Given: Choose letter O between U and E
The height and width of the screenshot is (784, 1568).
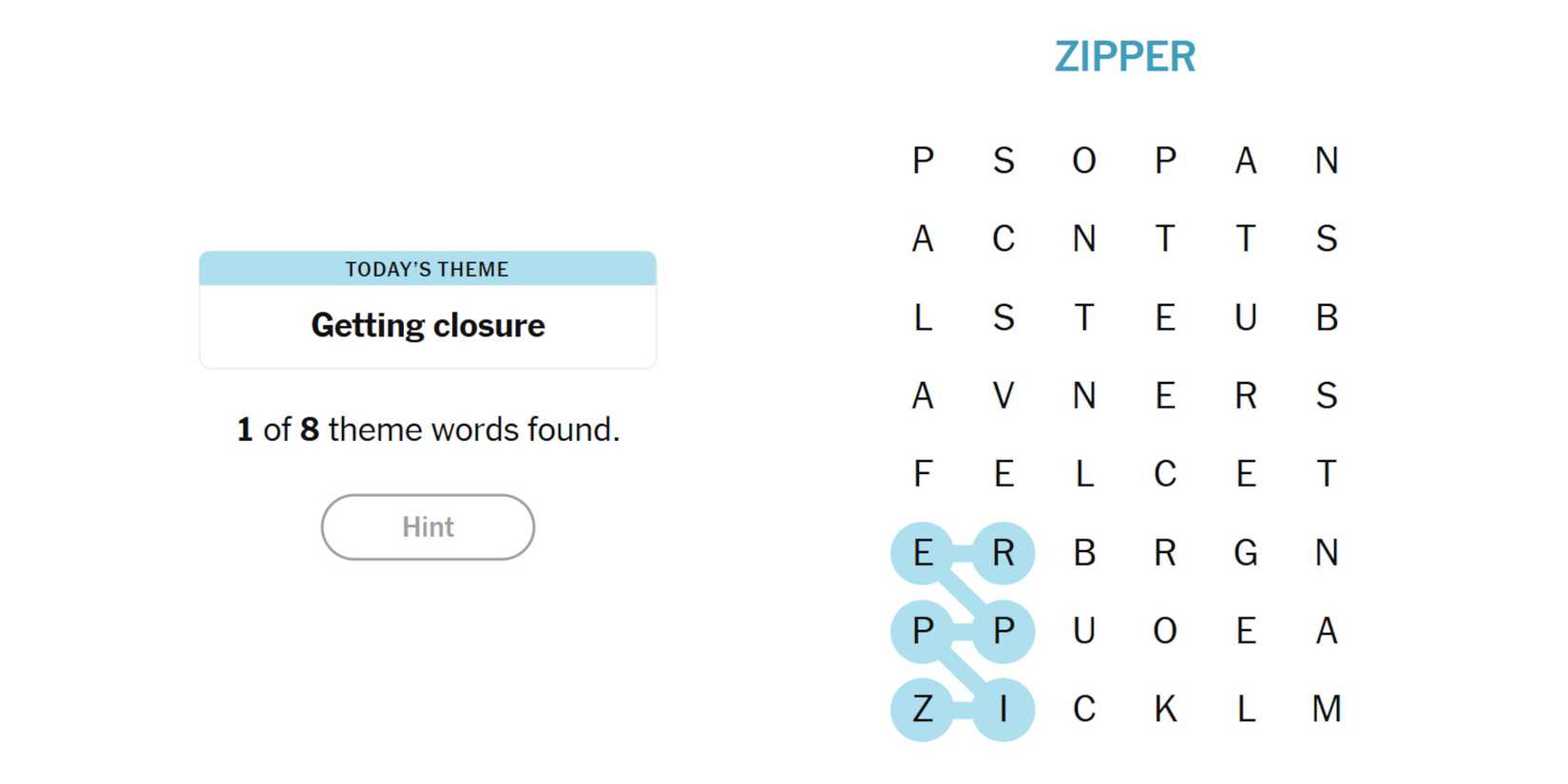Looking at the screenshot, I should (1165, 631).
